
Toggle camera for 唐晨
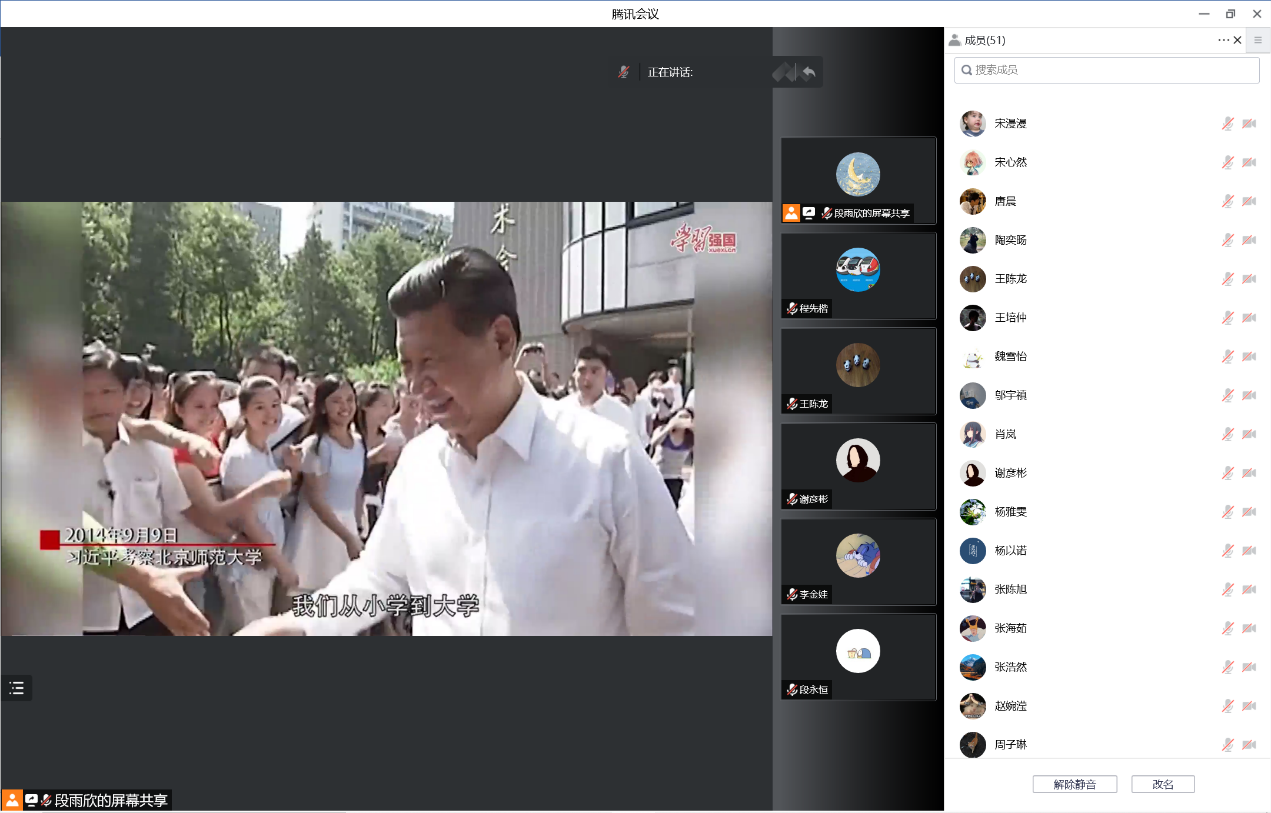point(1249,201)
